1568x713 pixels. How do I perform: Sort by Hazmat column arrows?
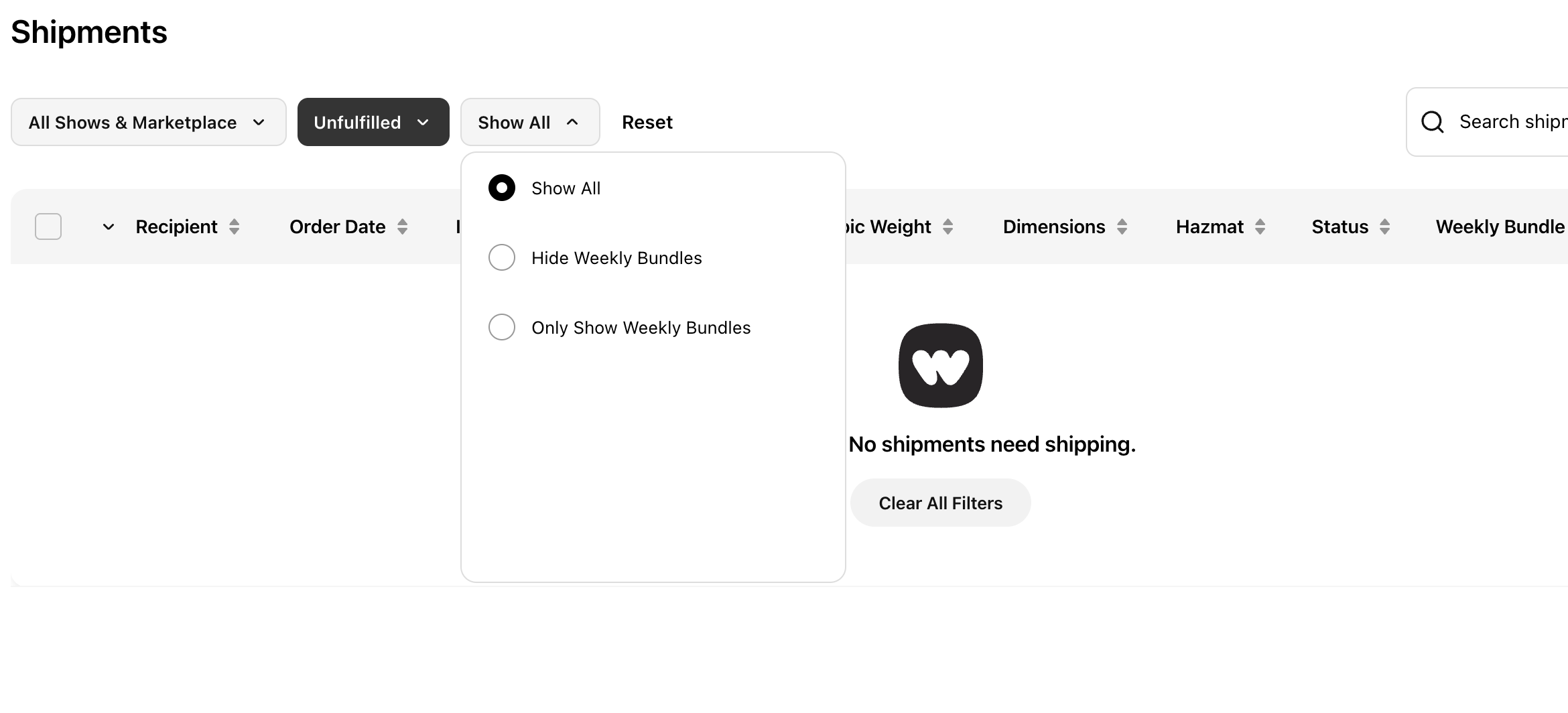(1260, 226)
